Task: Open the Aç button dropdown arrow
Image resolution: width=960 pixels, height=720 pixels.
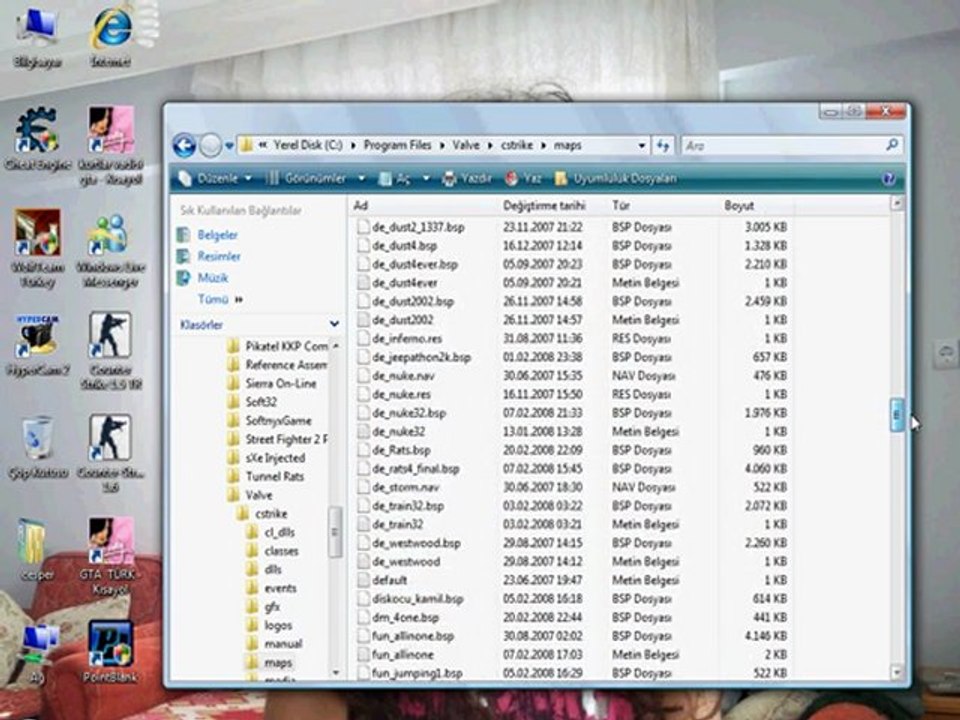Action: (426, 179)
